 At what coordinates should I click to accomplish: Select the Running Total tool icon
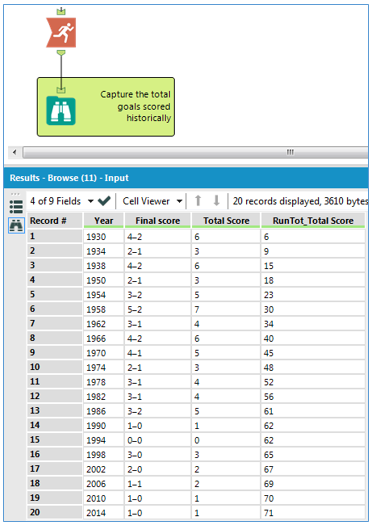[61, 32]
